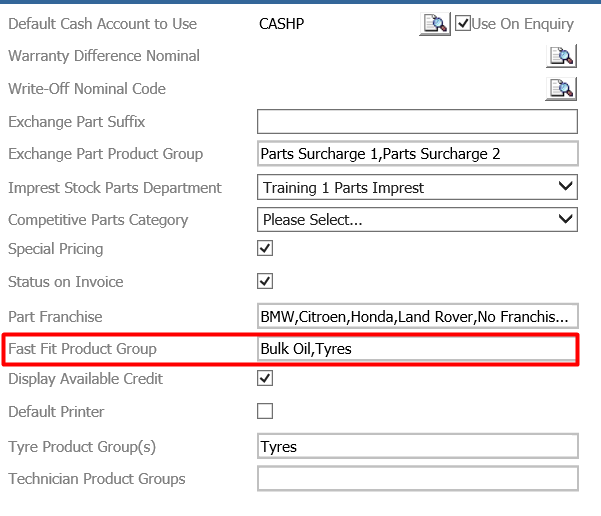
Task: Click the Imprest Stock Parts Department label
Action: [x=115, y=188]
